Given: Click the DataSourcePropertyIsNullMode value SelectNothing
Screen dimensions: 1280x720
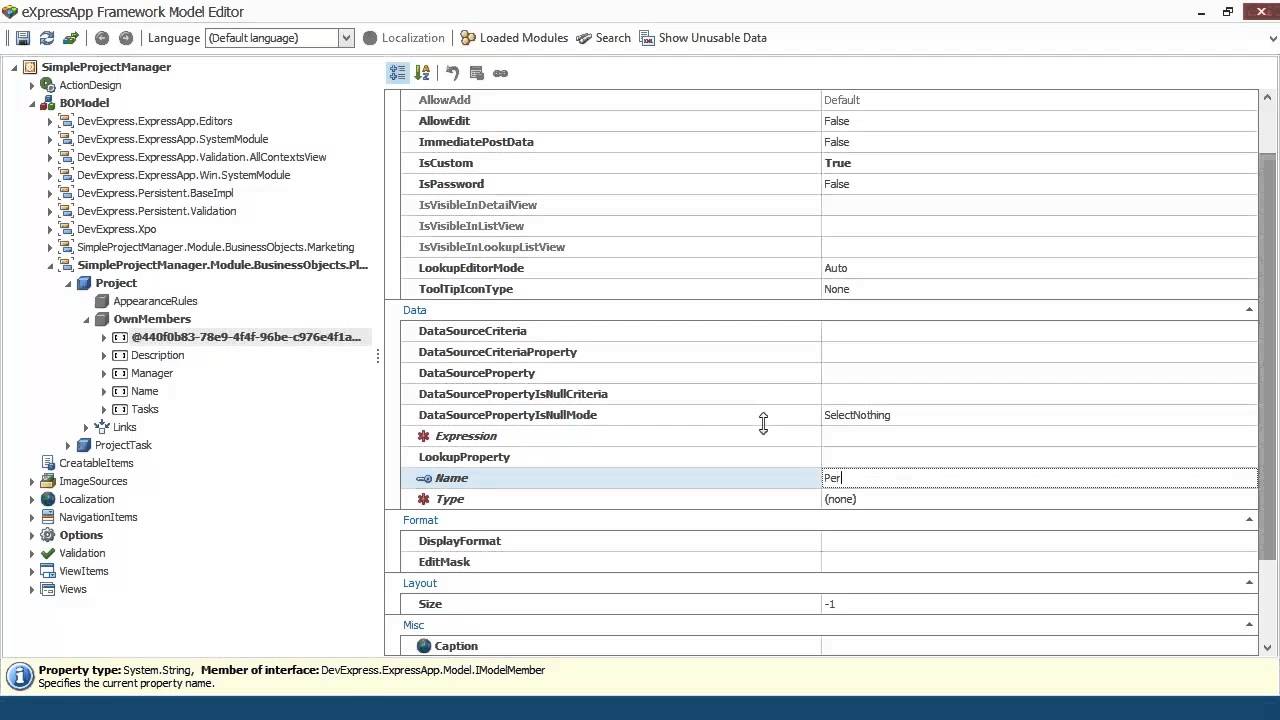Looking at the screenshot, I should click(x=1039, y=415).
